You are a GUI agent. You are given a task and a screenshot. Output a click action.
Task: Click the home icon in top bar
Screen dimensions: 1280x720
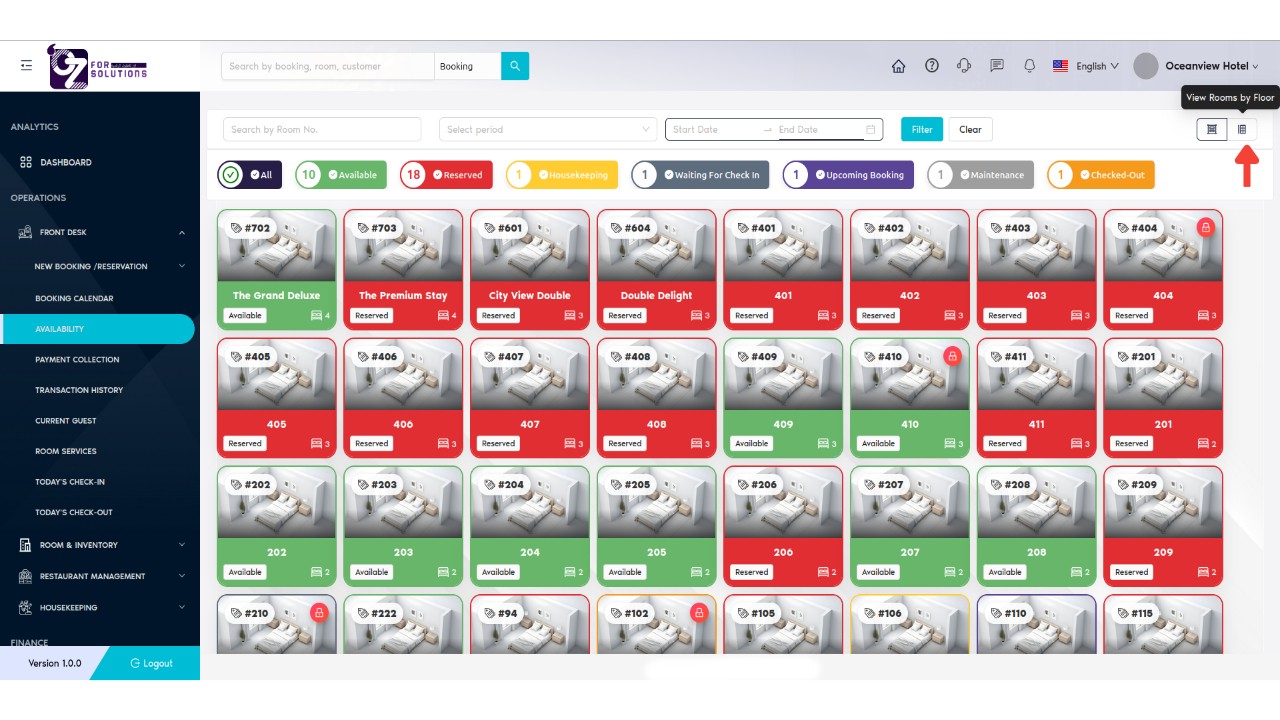898,66
